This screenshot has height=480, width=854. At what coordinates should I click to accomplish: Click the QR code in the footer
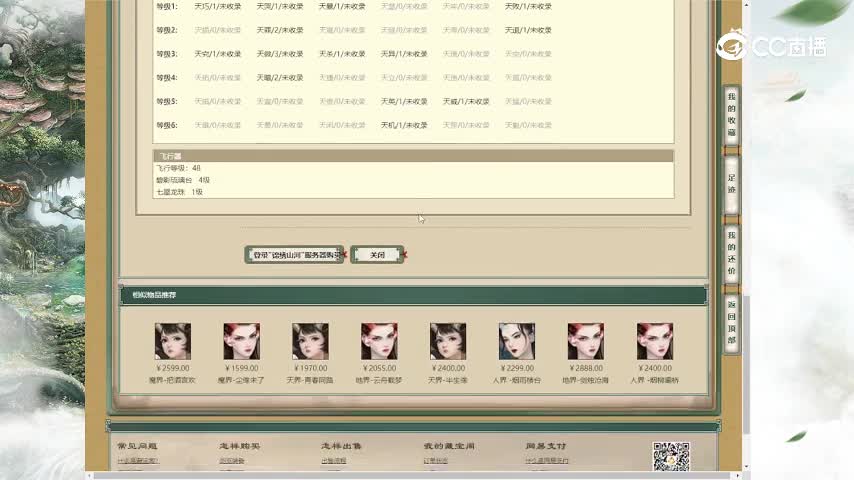[x=671, y=457]
